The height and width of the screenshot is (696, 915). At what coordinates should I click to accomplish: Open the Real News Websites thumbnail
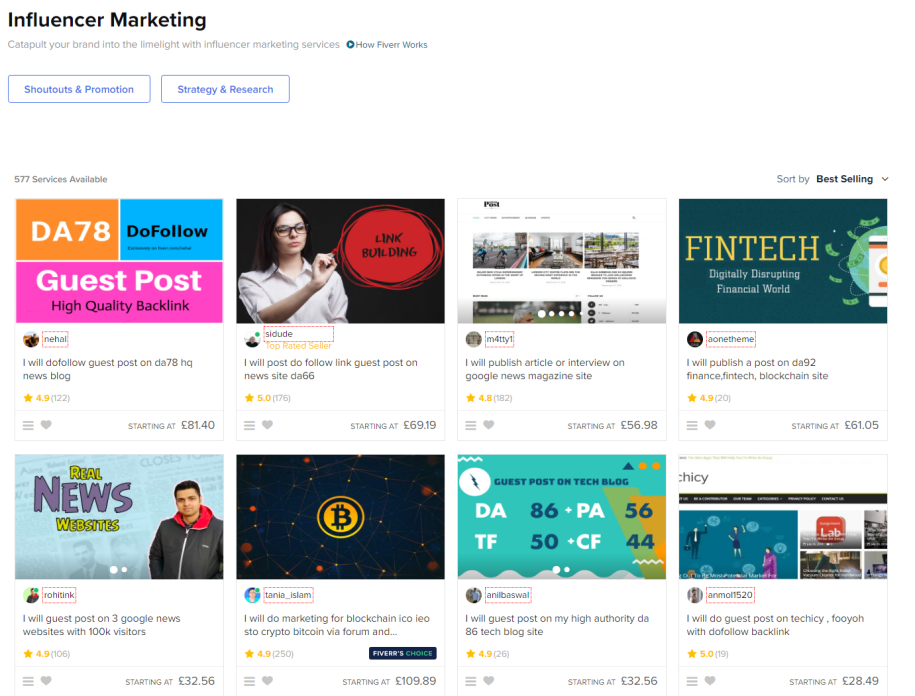[x=119, y=517]
